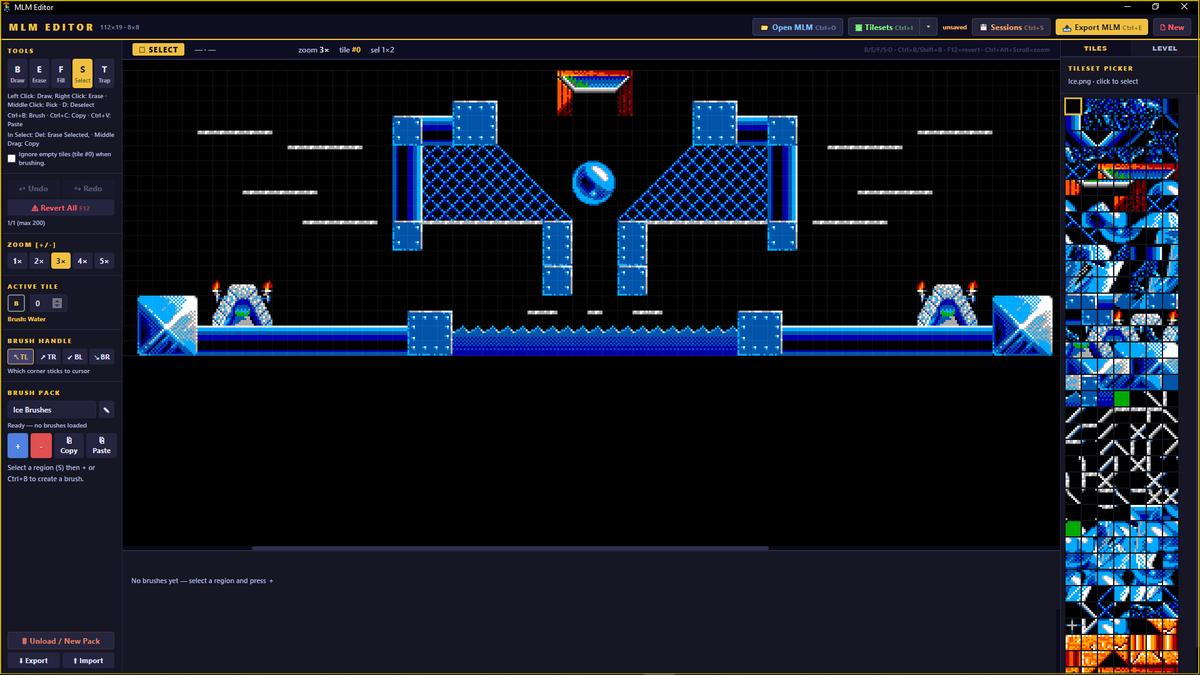Set brush handle to top-left TL
The height and width of the screenshot is (675, 1200).
pos(20,356)
